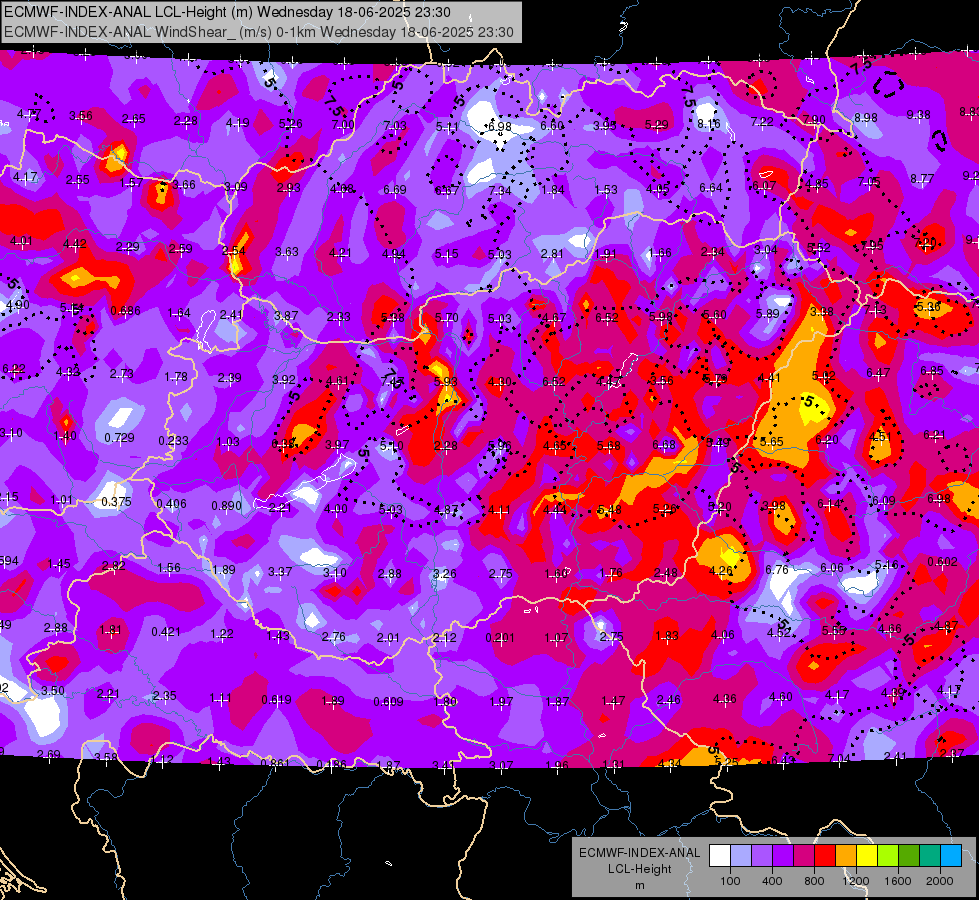Click the wind shear value 0.406
Screen dimensions: 979x900
coord(171,503)
